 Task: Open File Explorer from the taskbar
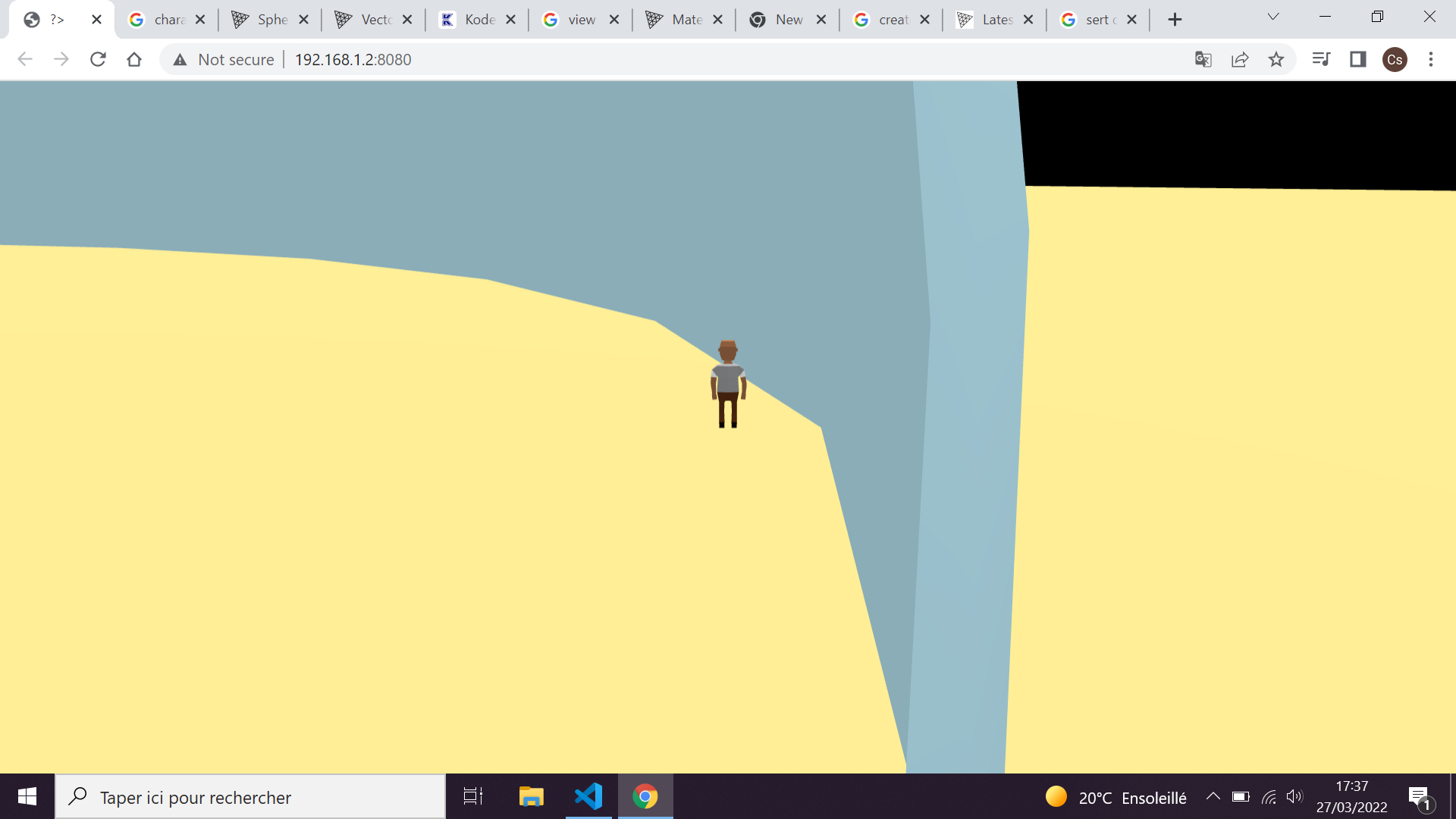(x=531, y=796)
